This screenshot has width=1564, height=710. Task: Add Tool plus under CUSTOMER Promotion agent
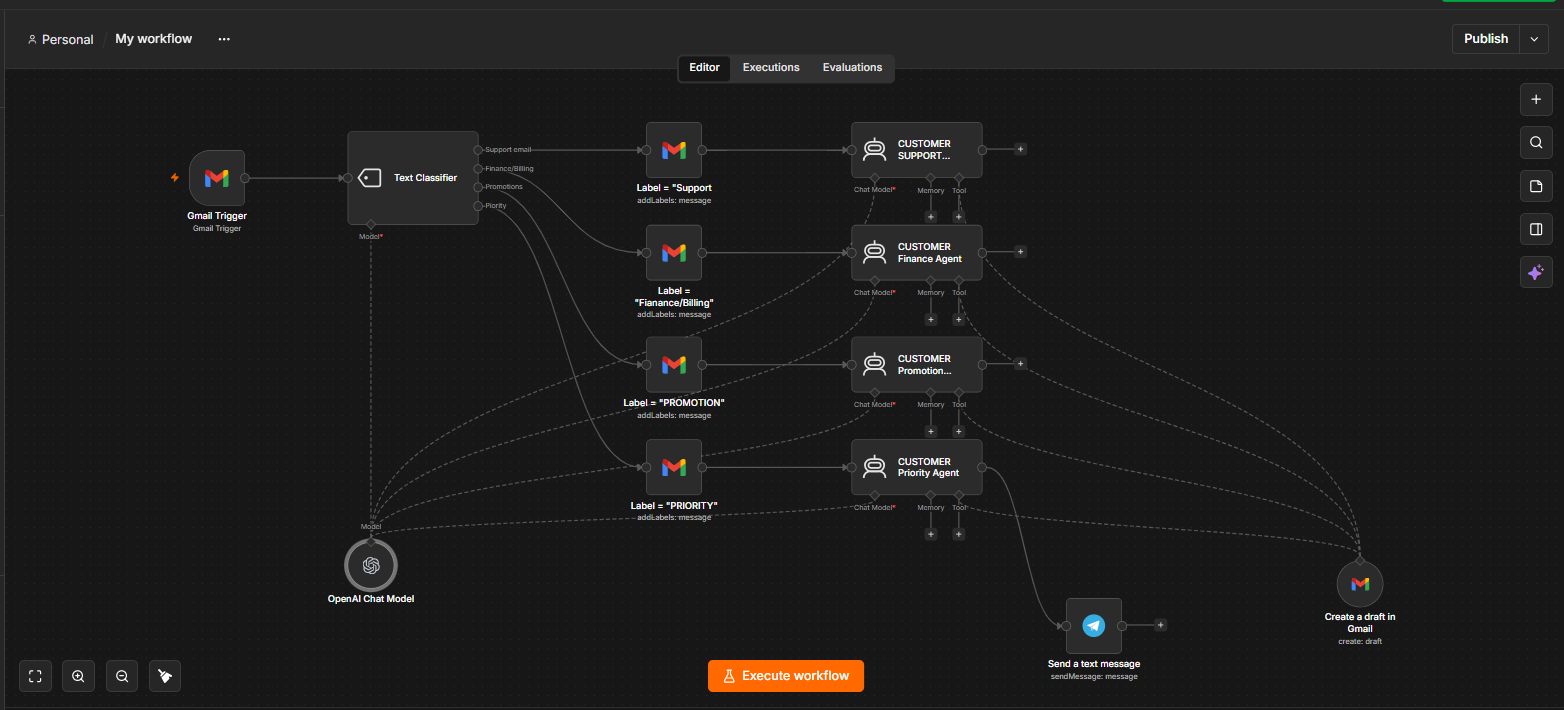pos(958,432)
